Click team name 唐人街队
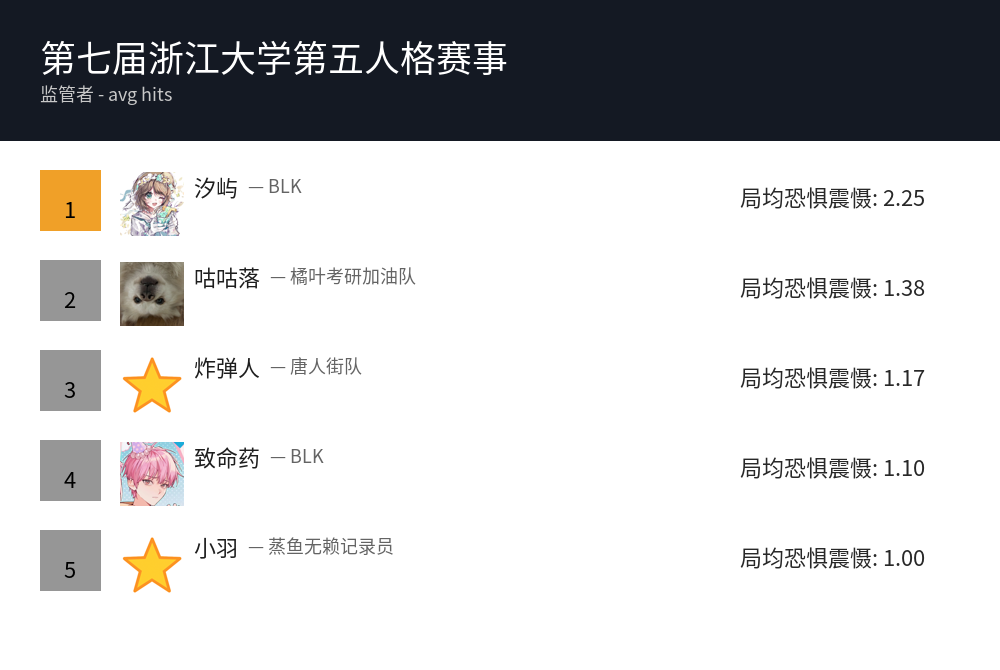1000x670 pixels. (x=325, y=367)
